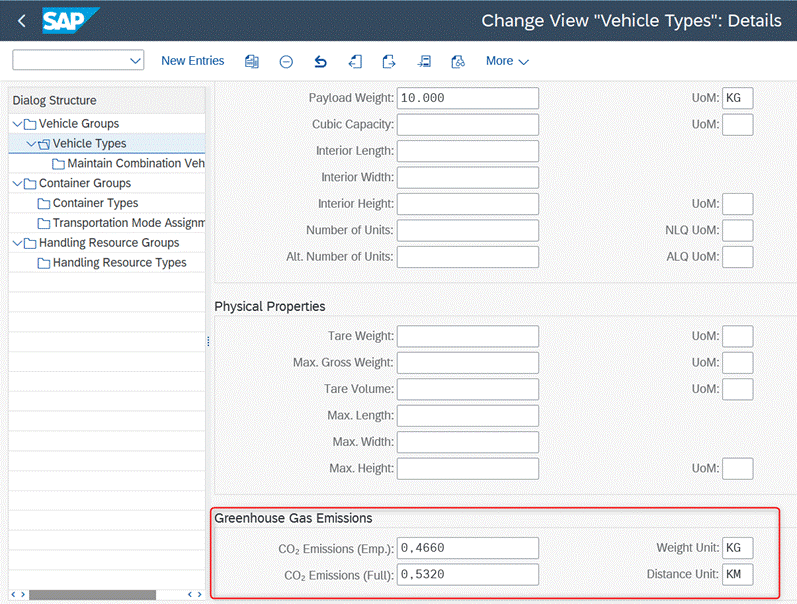Click the CO₂ Emissions (Full) field
Screen dimensions: 797x604
[467, 575]
